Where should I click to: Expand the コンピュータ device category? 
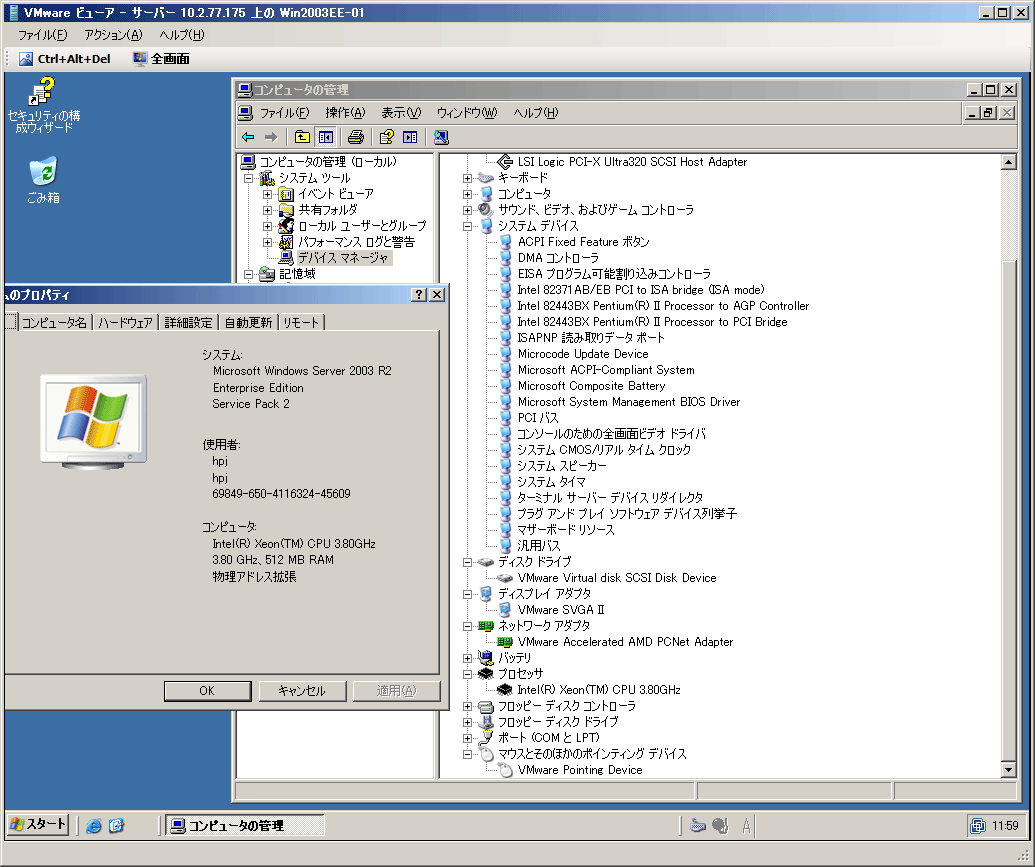click(x=467, y=194)
